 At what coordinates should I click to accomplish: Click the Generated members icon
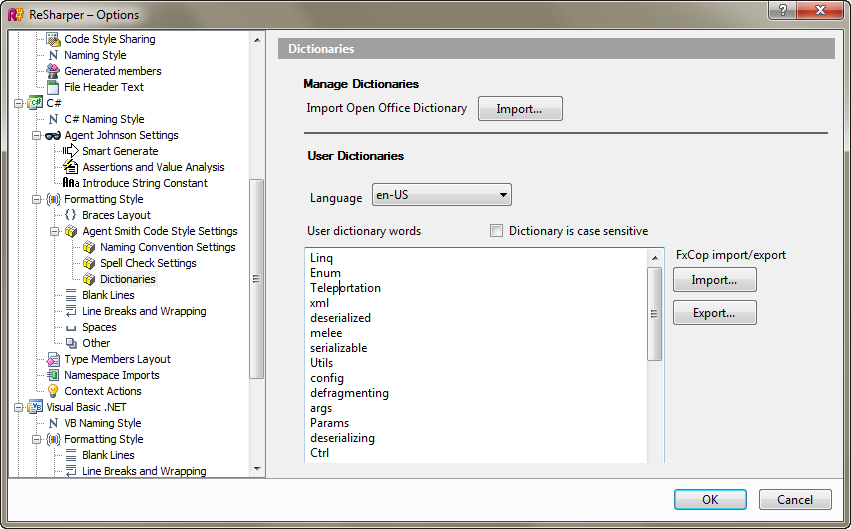[x=53, y=71]
